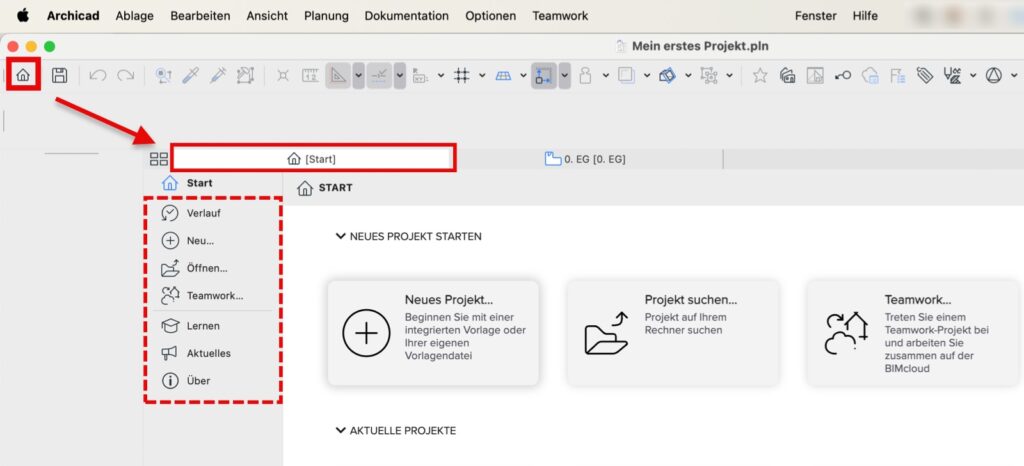
Task: Click the black grid lines icon
Action: click(x=462, y=76)
